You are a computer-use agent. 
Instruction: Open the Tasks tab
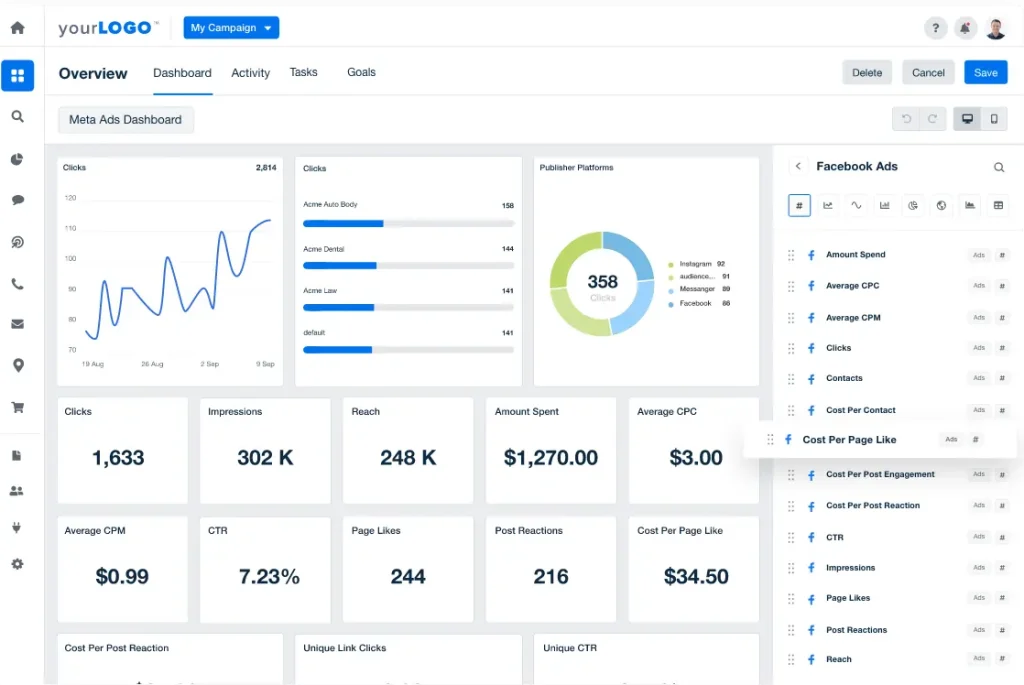coord(304,72)
